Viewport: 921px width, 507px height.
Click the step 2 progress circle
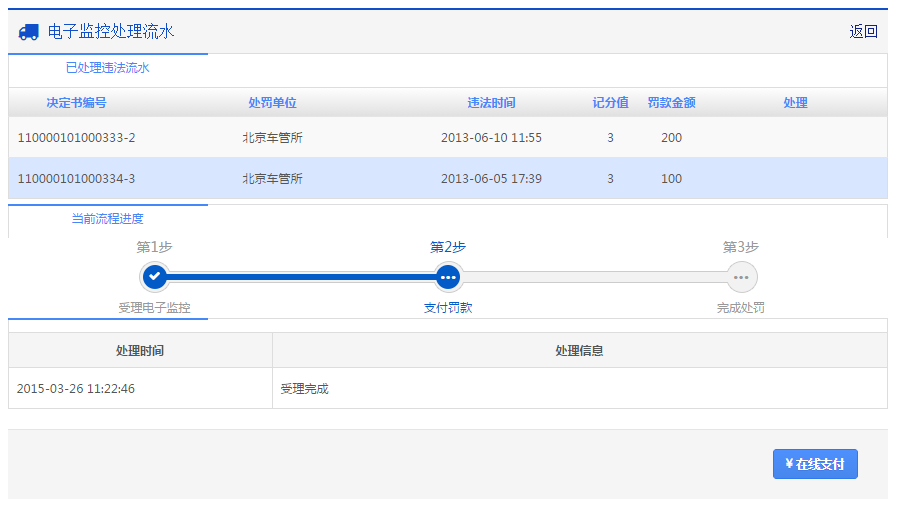[448, 277]
